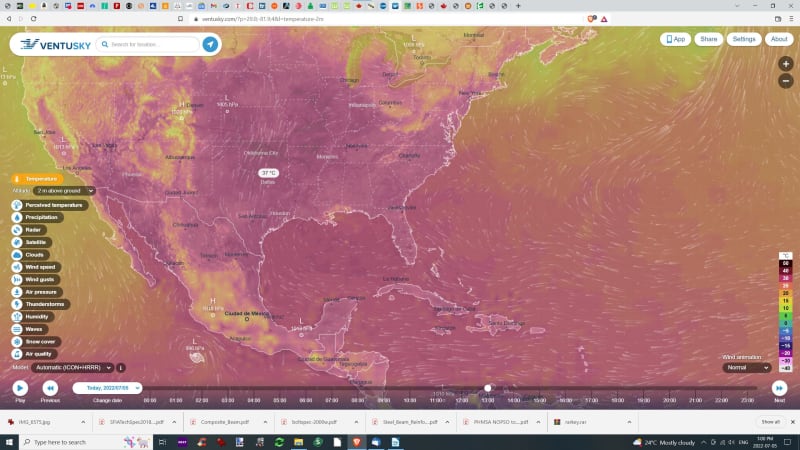Click Show all downloads
The width and height of the screenshot is (800, 450).
[770, 422]
